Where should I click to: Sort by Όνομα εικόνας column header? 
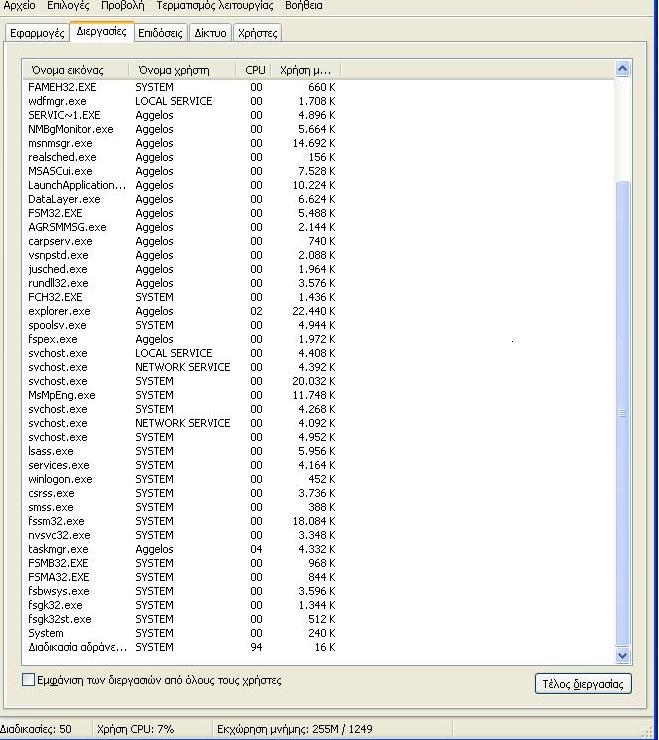point(76,70)
